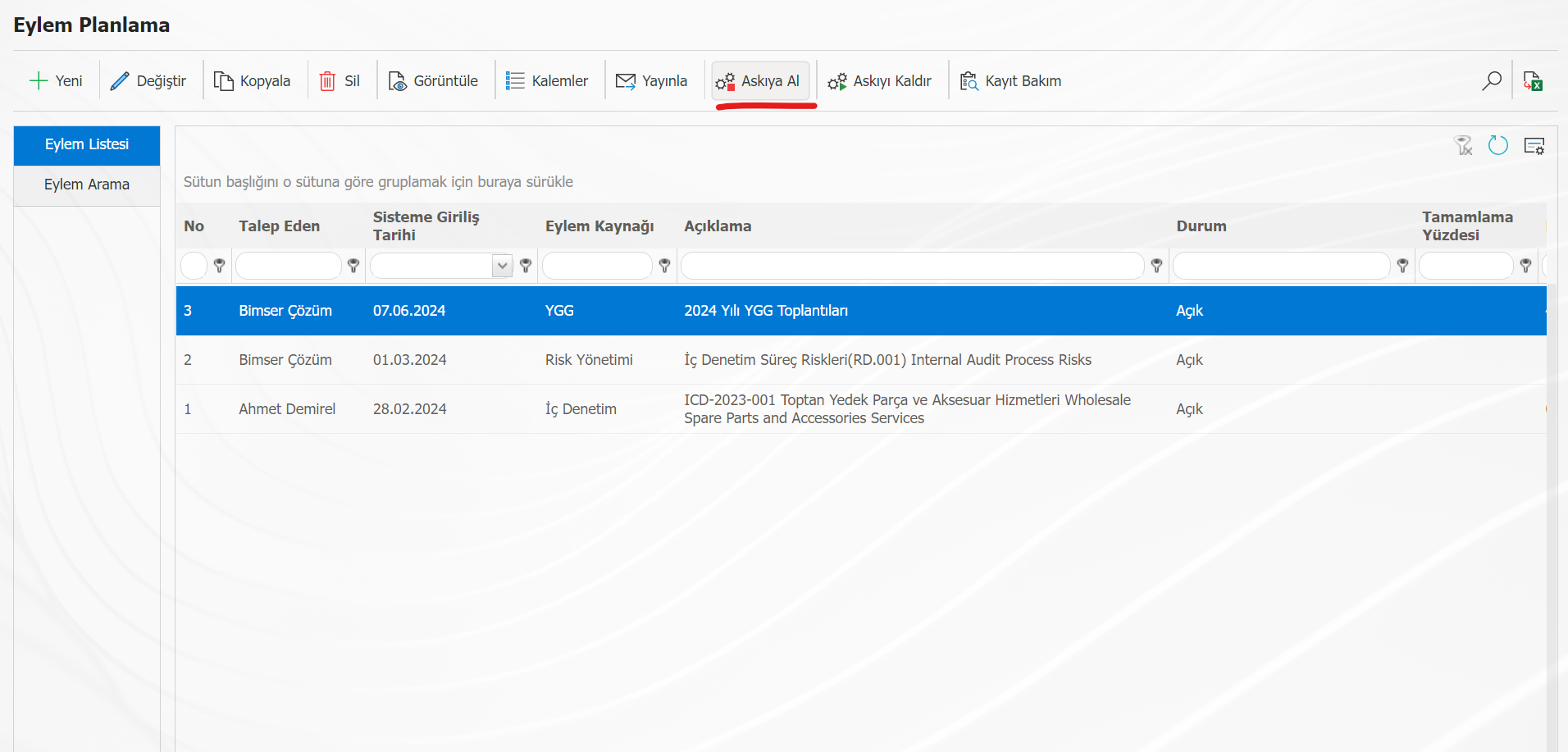Select row "ICD-2023-001 Toptan Yedek Parça"
Screen dimensions: 1568x752
tap(861, 409)
